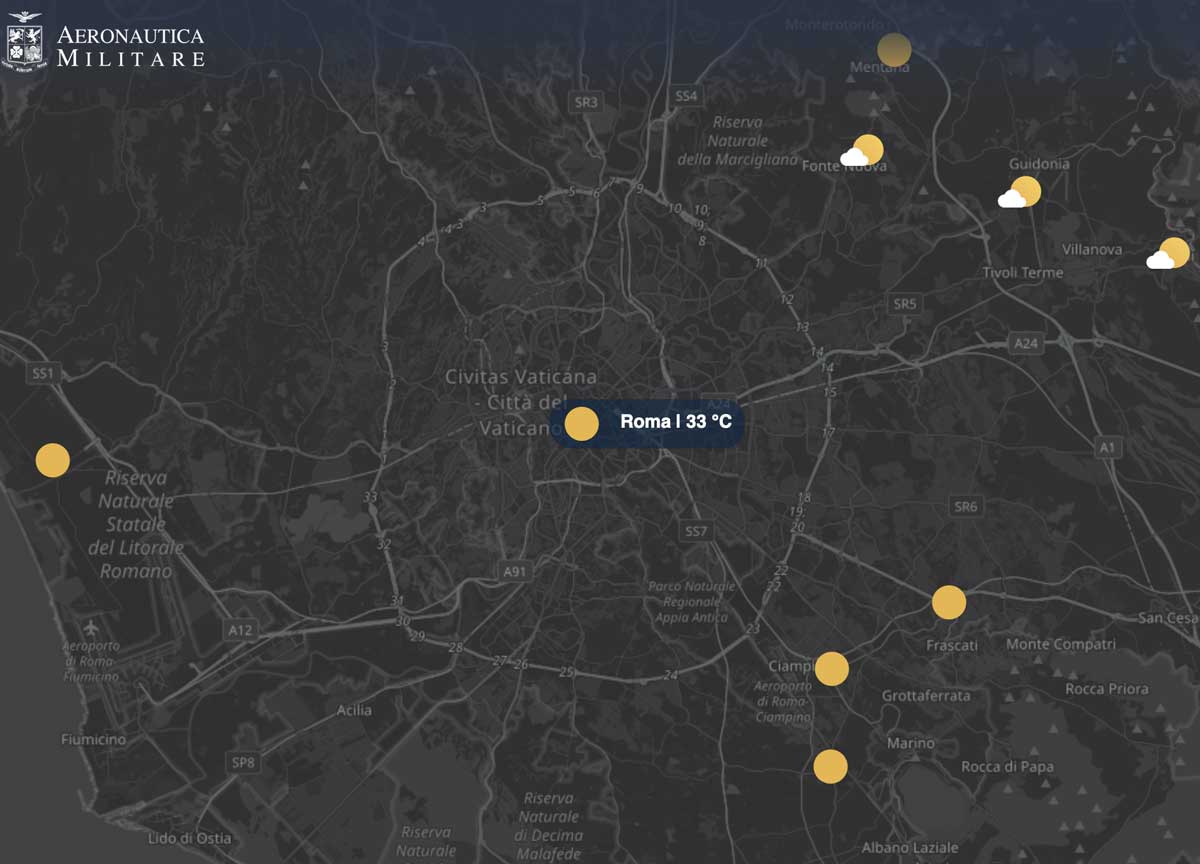The height and width of the screenshot is (864, 1200).
Task: Select the sun marker near the SS1 road
Action: pyautogui.click(x=52, y=460)
